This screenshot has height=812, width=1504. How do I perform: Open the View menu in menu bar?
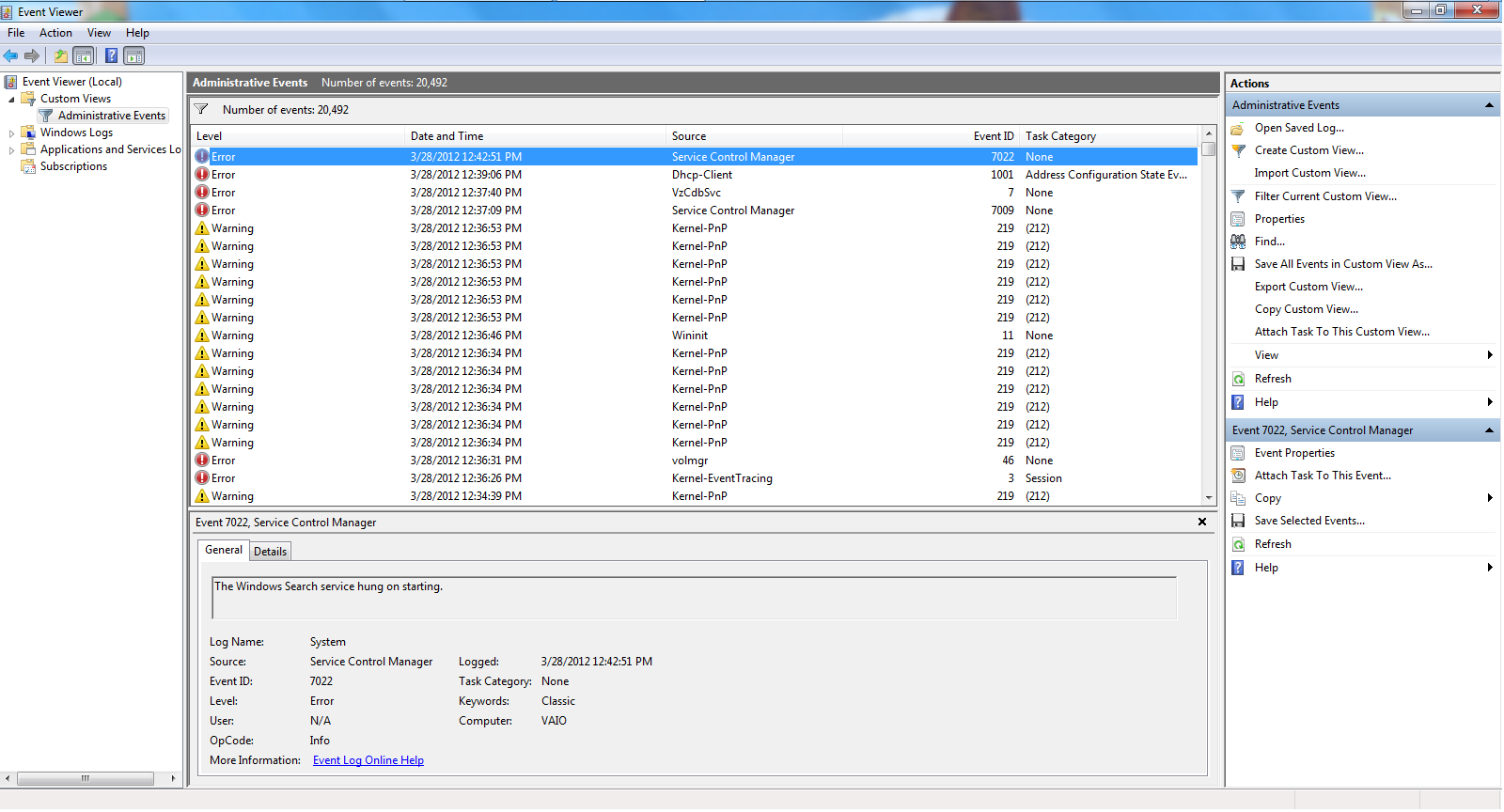[99, 33]
